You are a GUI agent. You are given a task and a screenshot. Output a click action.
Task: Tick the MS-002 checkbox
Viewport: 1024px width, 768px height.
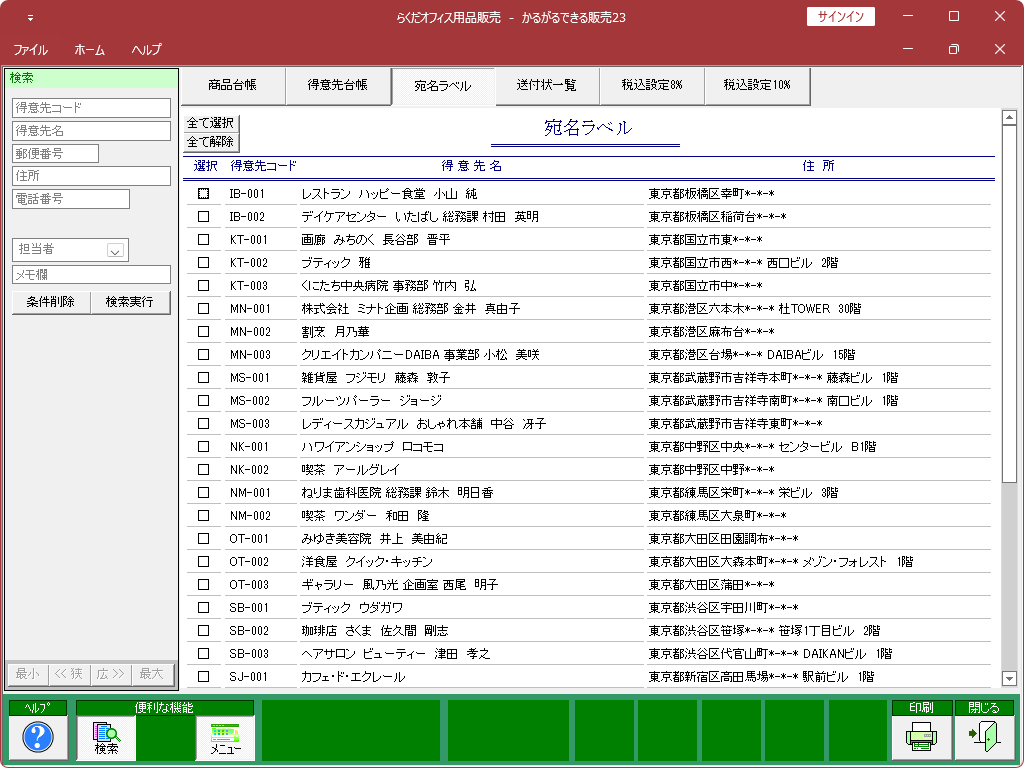204,400
